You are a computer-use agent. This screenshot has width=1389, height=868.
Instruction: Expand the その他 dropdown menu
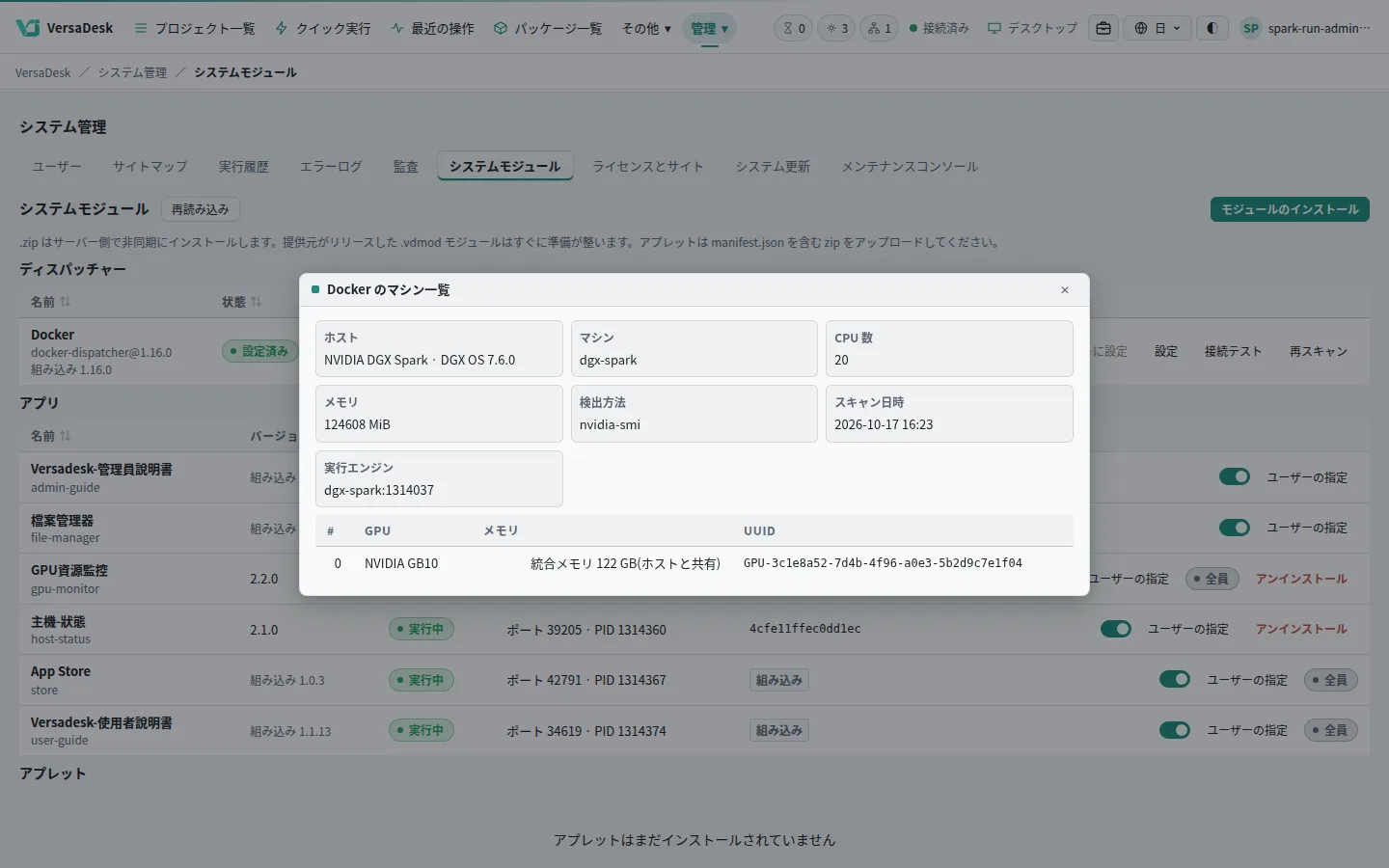pos(646,28)
